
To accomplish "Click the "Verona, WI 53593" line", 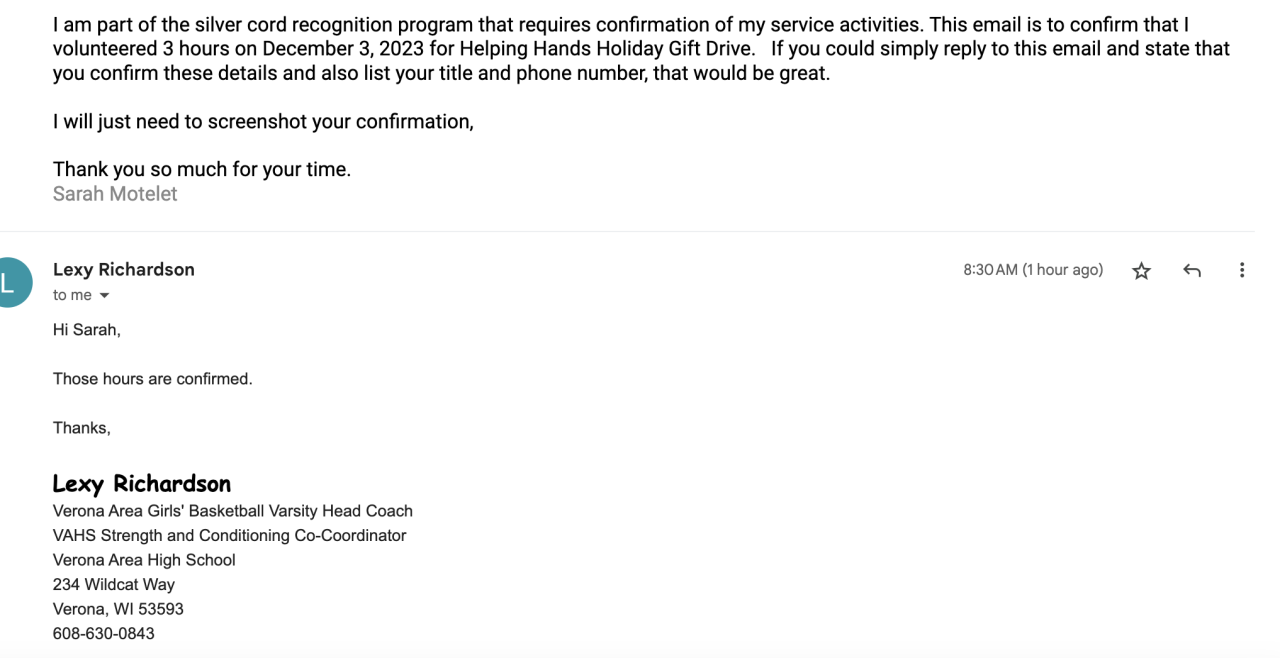I will tap(118, 609).
